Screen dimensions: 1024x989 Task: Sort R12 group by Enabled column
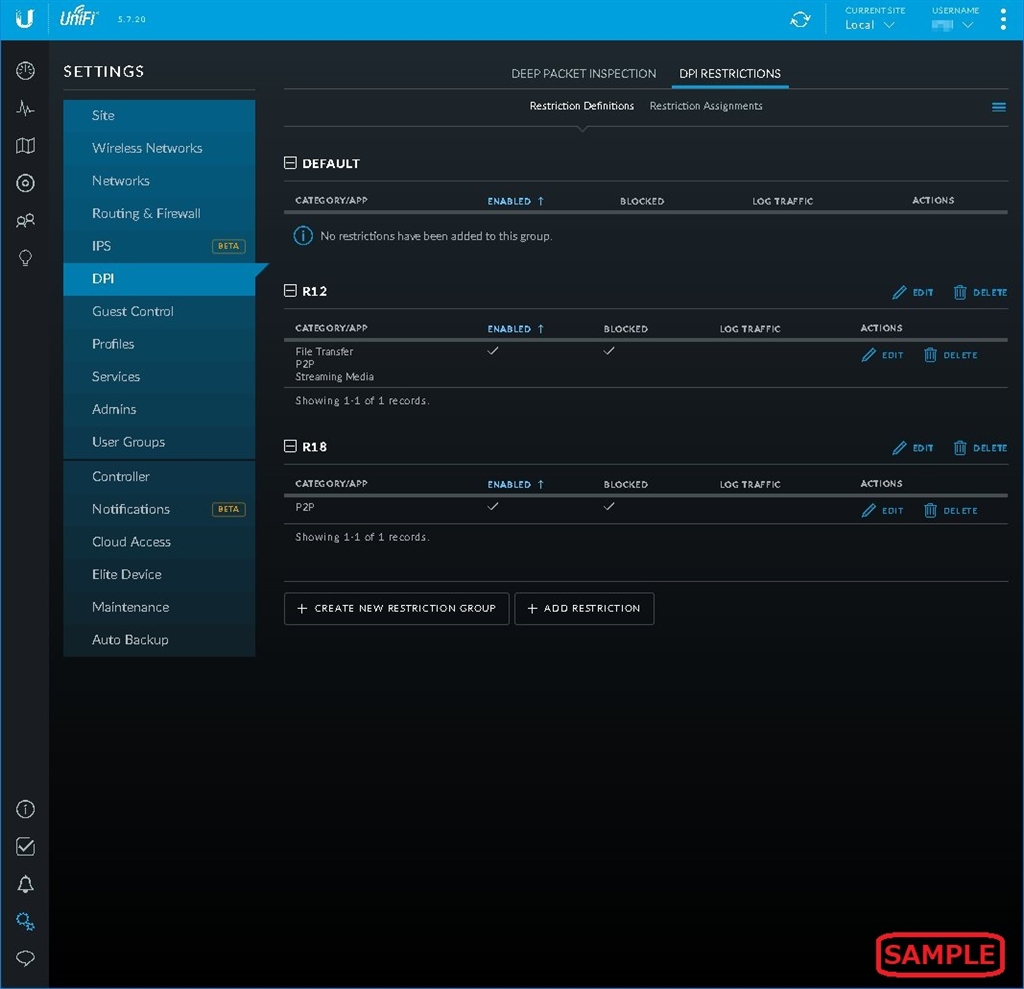coord(515,328)
